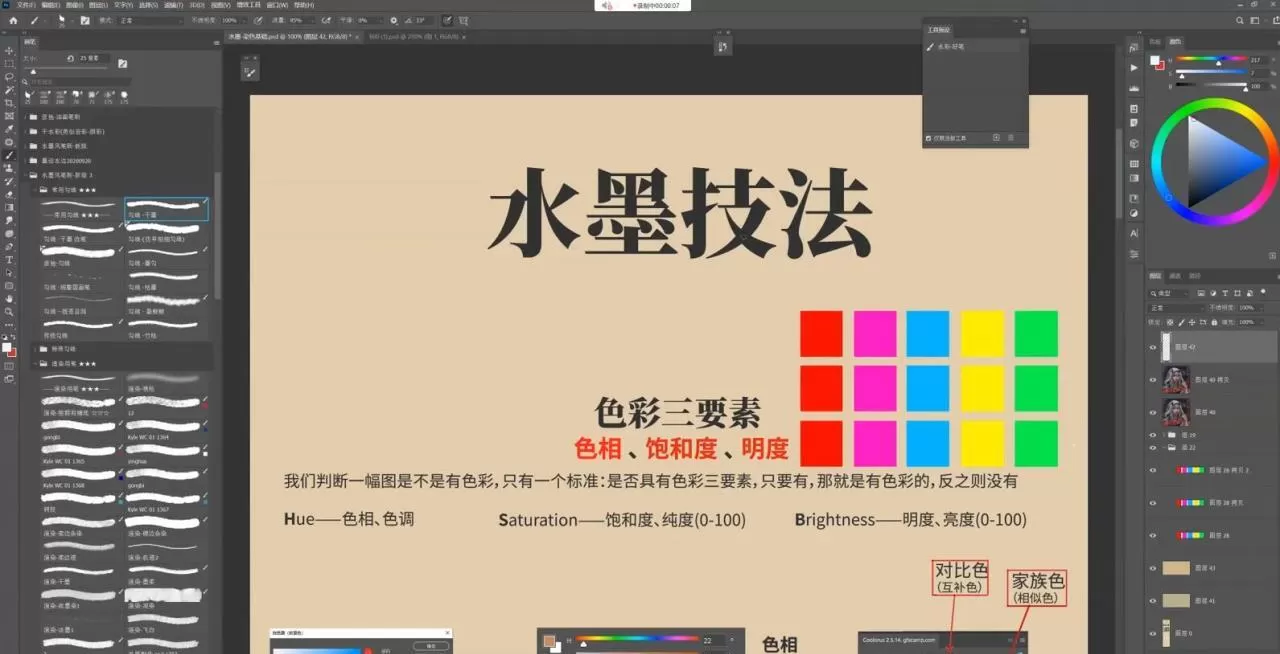
Task: Hide the 图层 40 拷贝 layer
Action: coord(1152,380)
